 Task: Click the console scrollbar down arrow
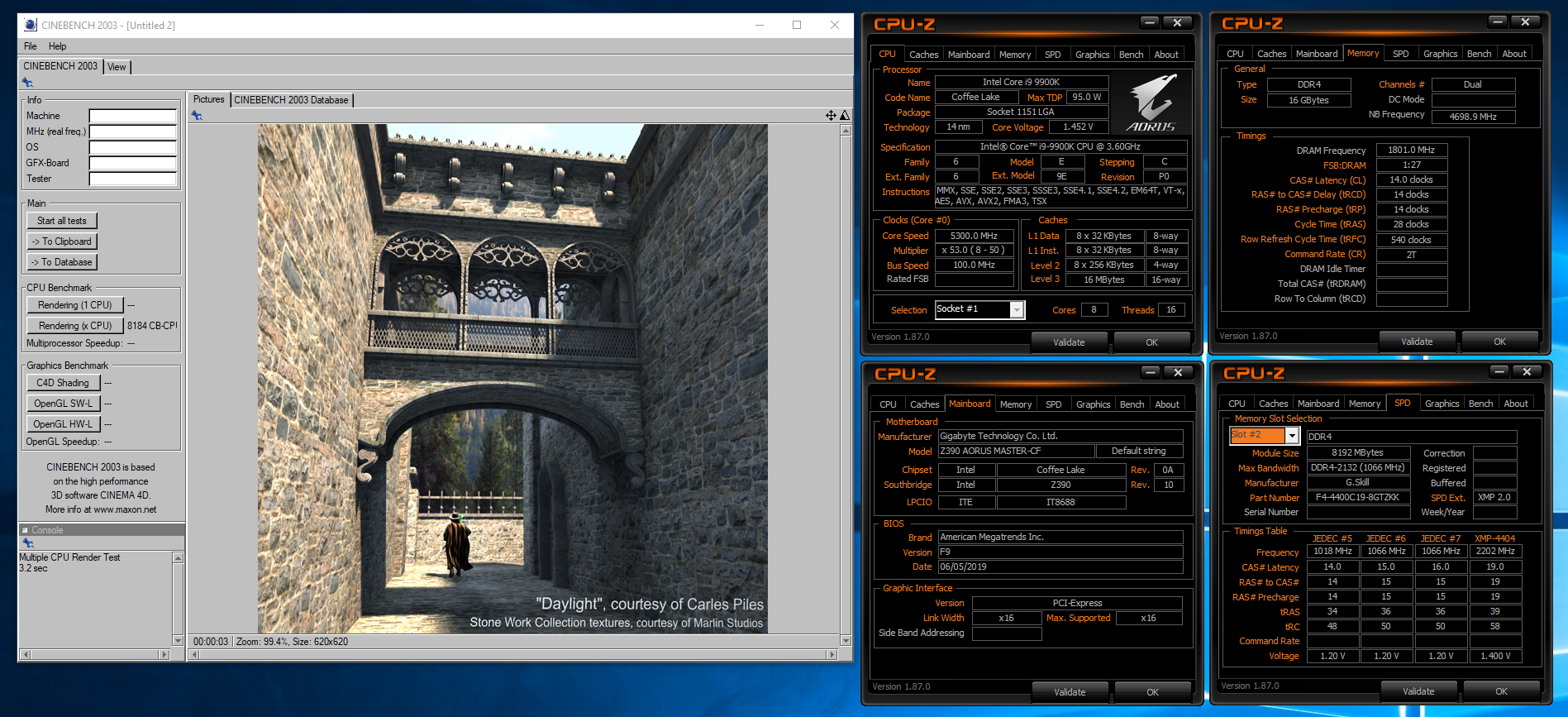(x=178, y=640)
